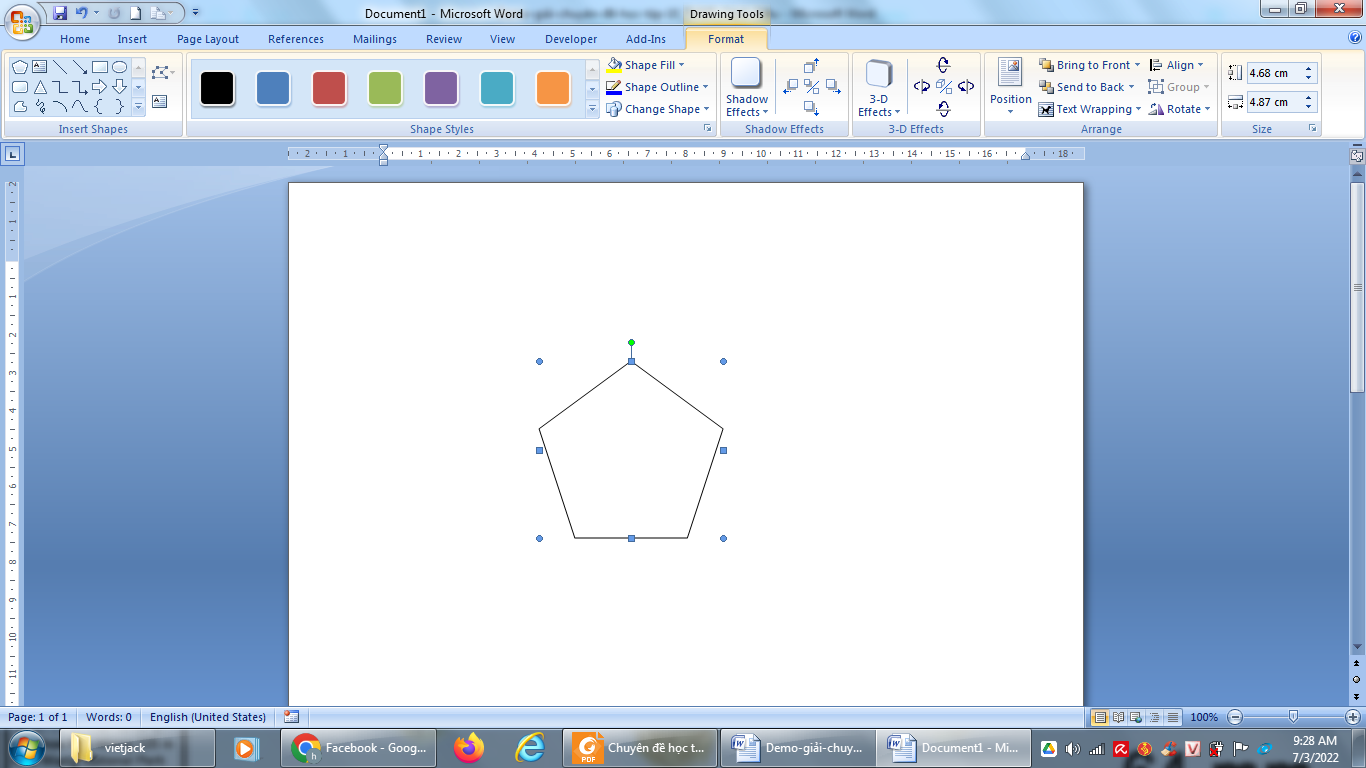
Task: Expand Shadow Effects gallery
Action: coord(747,88)
